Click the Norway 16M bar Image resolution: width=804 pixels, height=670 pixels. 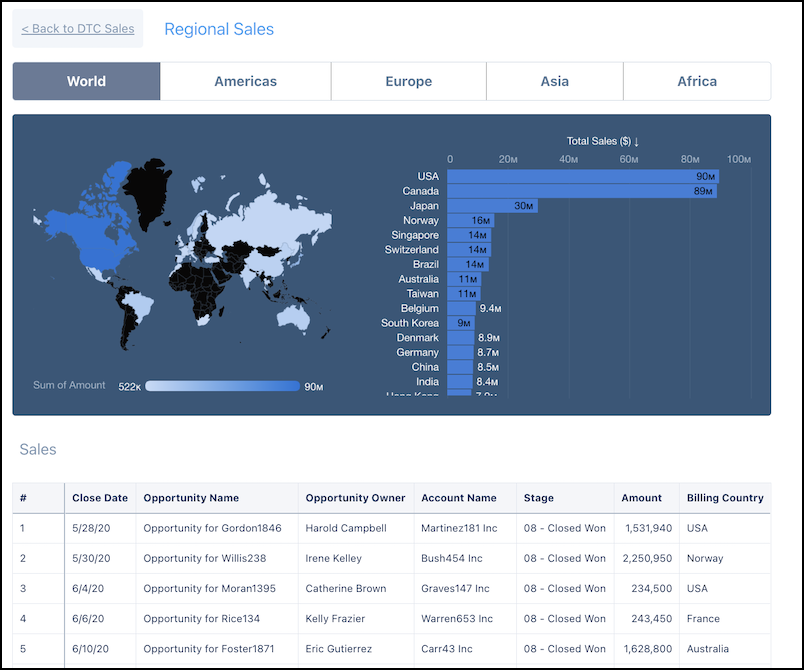[471, 220]
